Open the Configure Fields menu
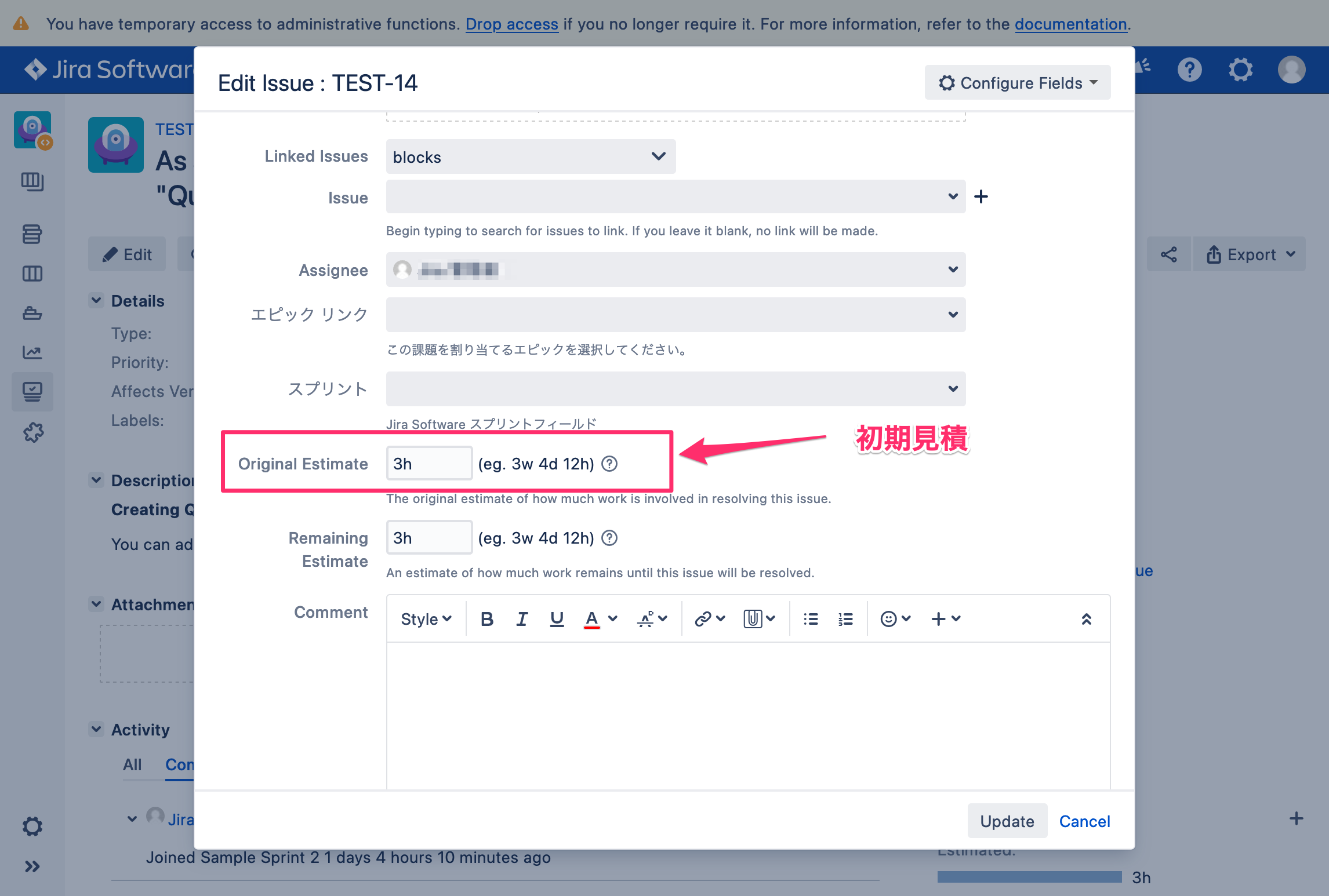This screenshot has height=896, width=1329. 1018,83
